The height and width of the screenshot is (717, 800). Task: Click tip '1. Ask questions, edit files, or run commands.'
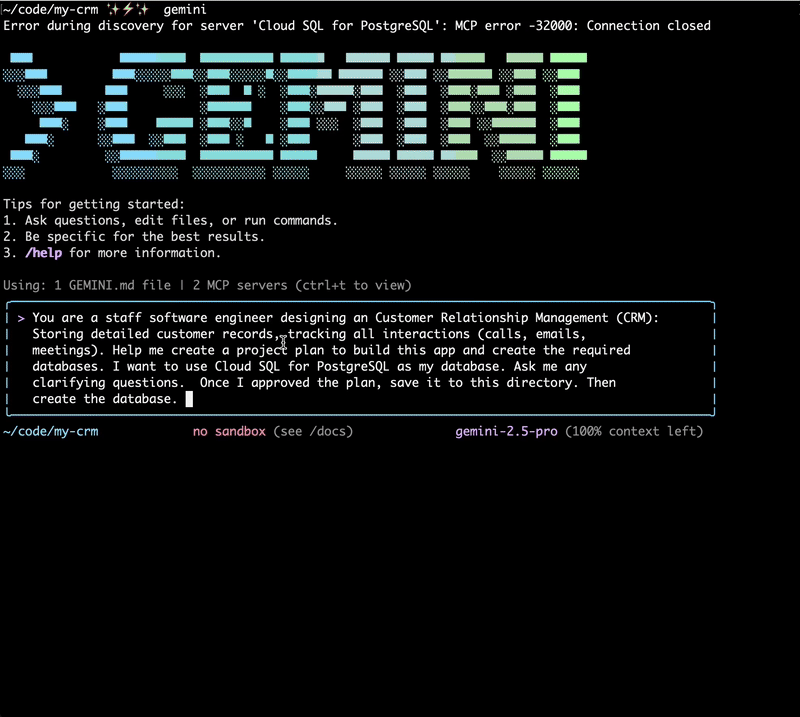[170, 221]
